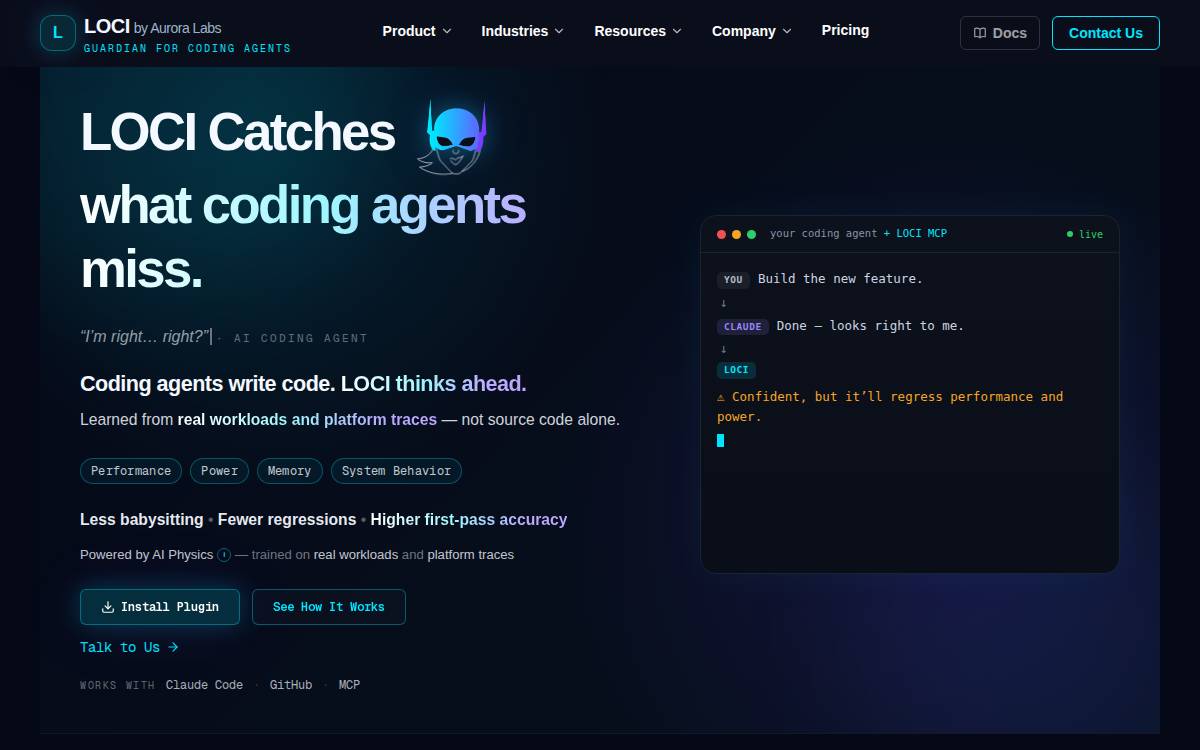Click 'Powered by AI Physics' text
The image size is (1200, 750).
click(x=147, y=555)
